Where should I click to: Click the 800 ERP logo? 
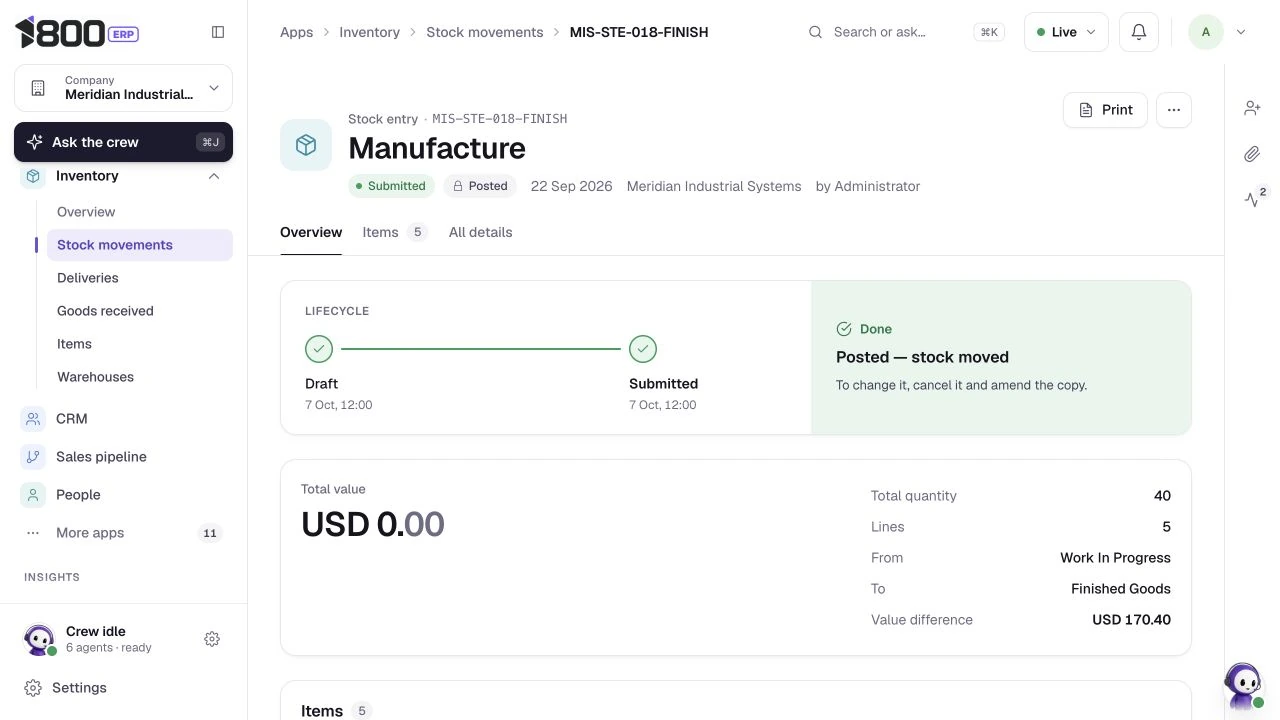[x=77, y=32]
